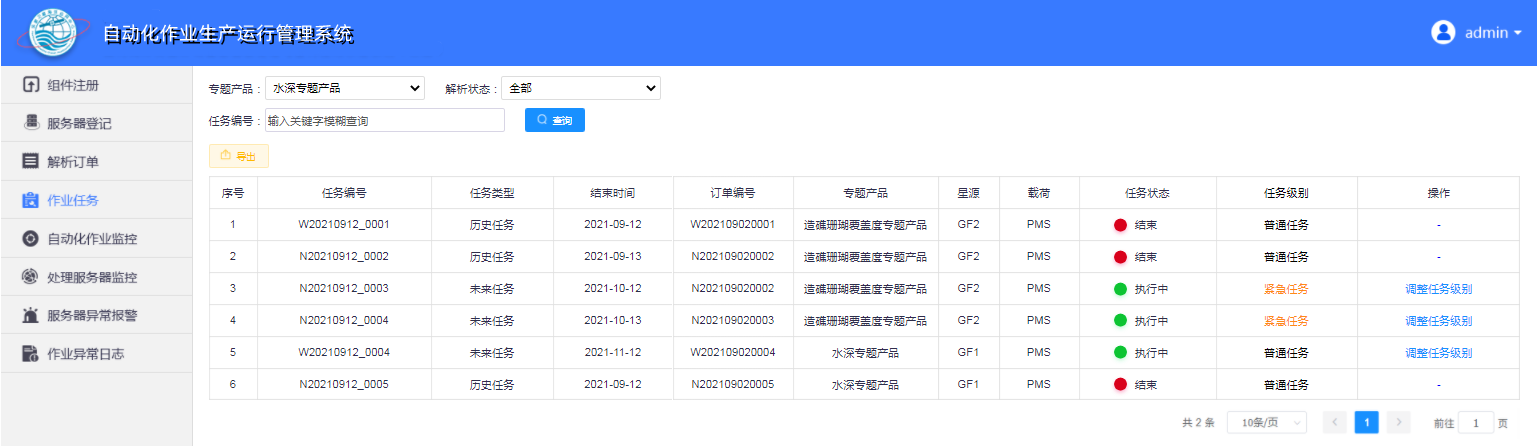The image size is (1538, 446).
Task: Adjust task level for N20210912_0003
Action: click(1438, 289)
